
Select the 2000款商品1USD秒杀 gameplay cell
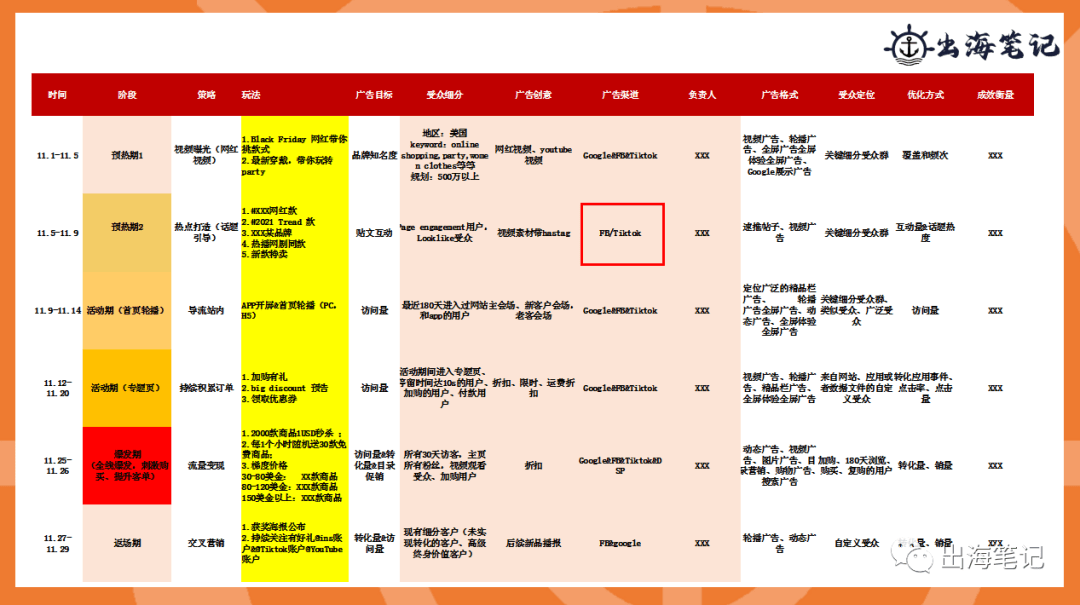(x=294, y=466)
